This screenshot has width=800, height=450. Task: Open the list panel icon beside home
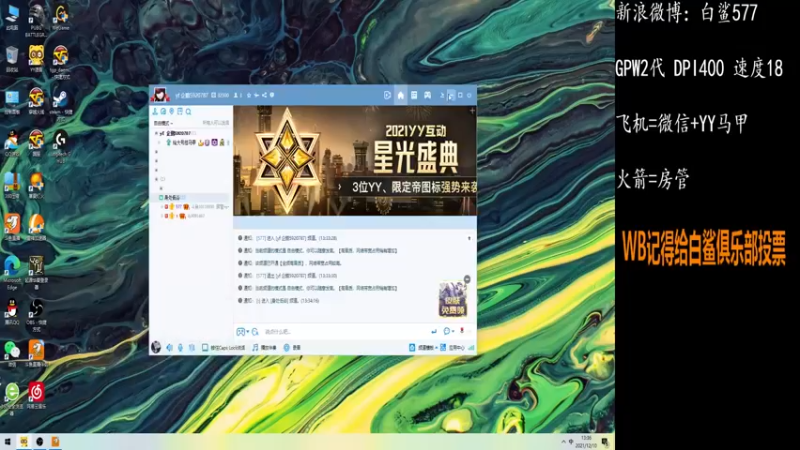[414, 95]
